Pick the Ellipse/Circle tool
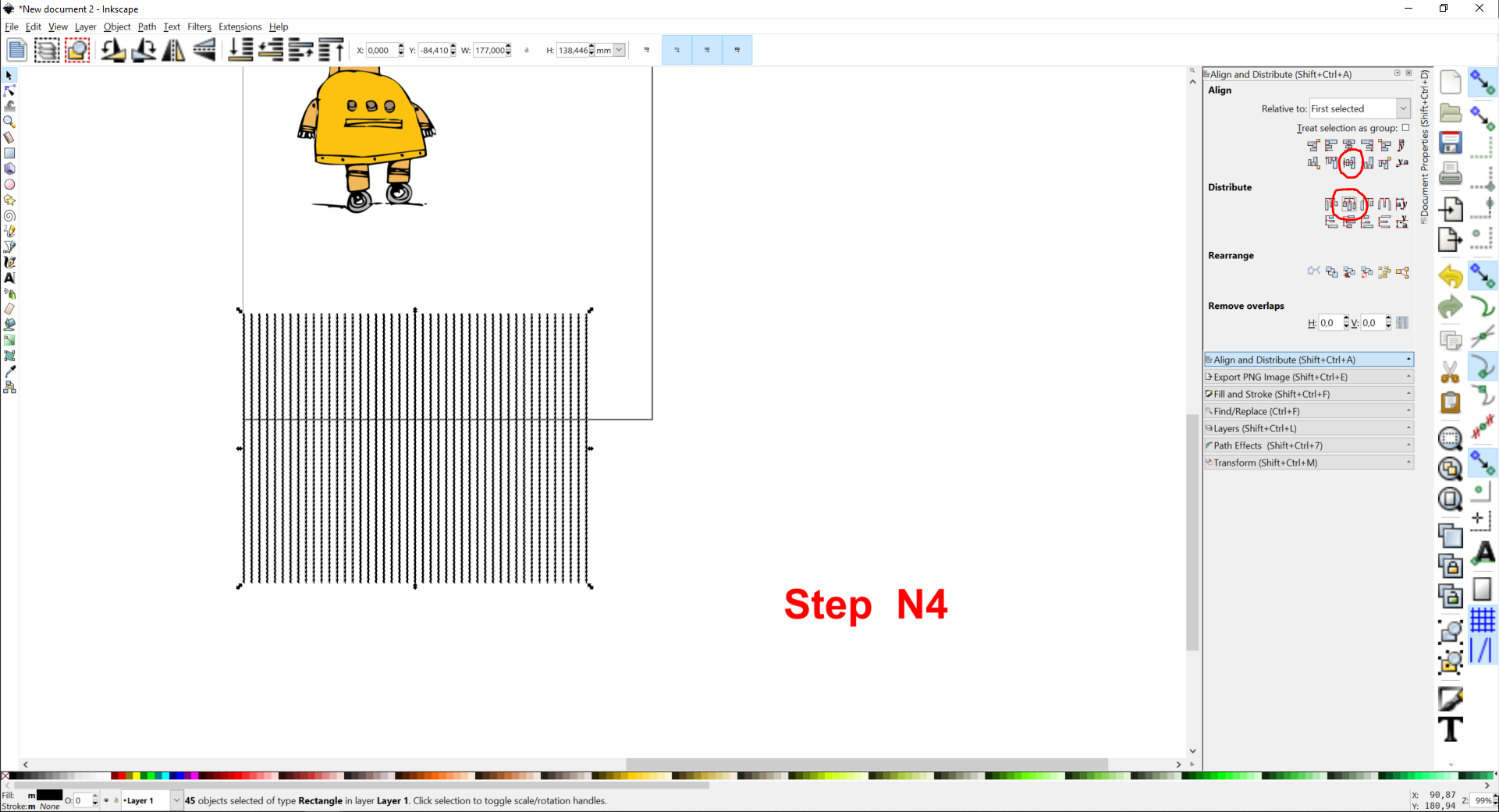This screenshot has height=812, width=1499. [x=10, y=184]
